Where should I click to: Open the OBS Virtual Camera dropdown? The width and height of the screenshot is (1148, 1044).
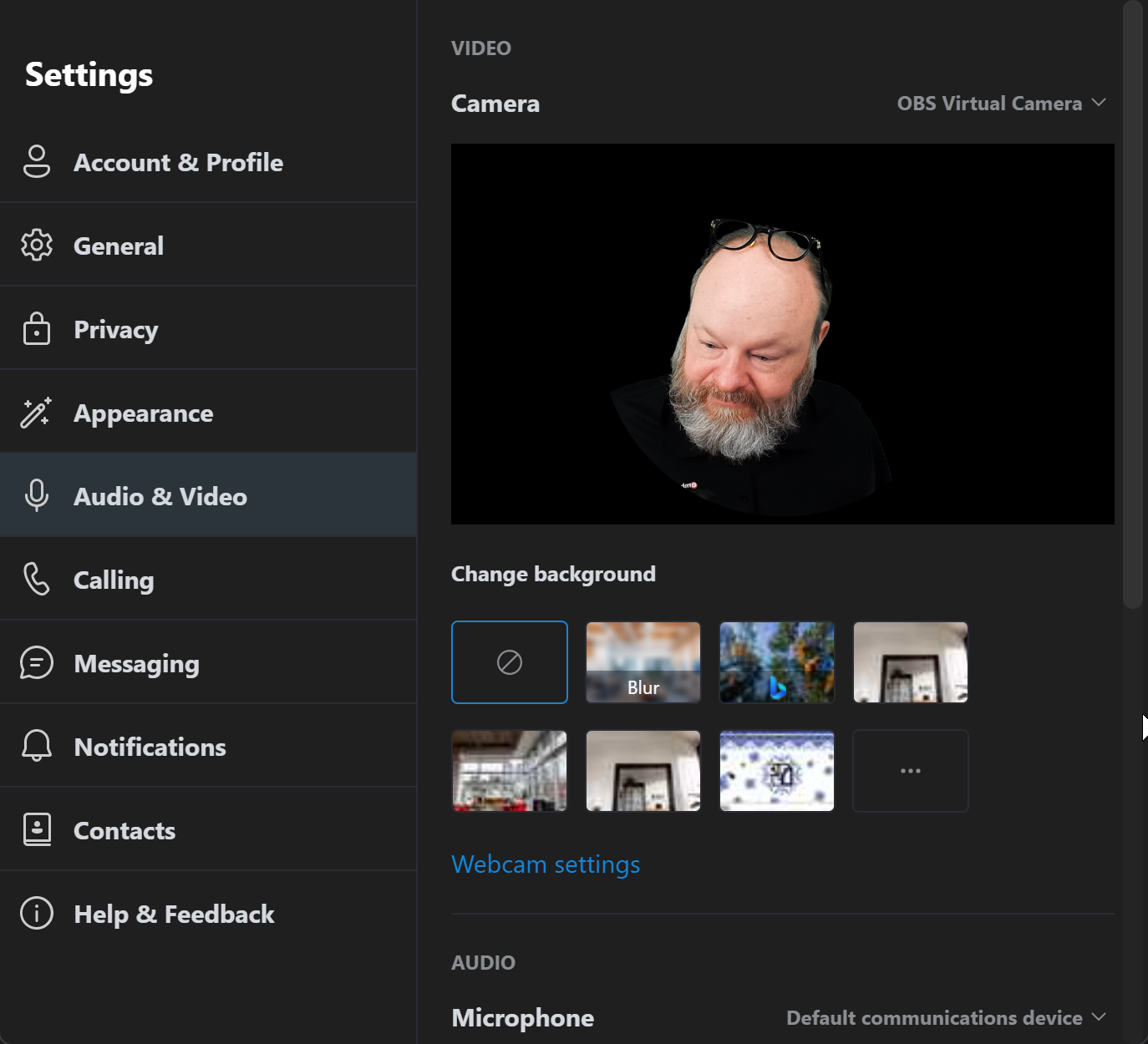point(1001,104)
